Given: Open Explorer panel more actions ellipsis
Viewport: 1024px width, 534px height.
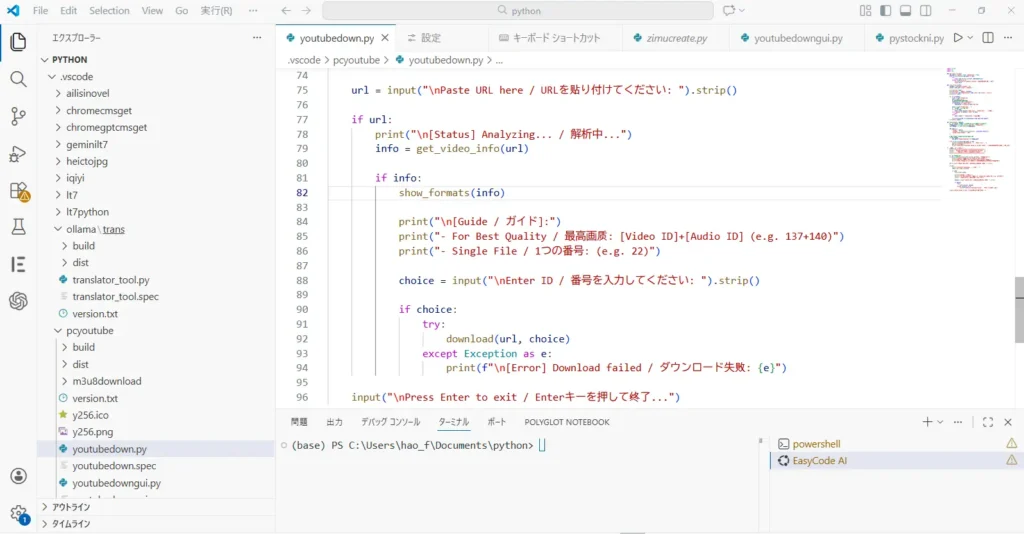Looking at the screenshot, I should [x=257, y=38].
